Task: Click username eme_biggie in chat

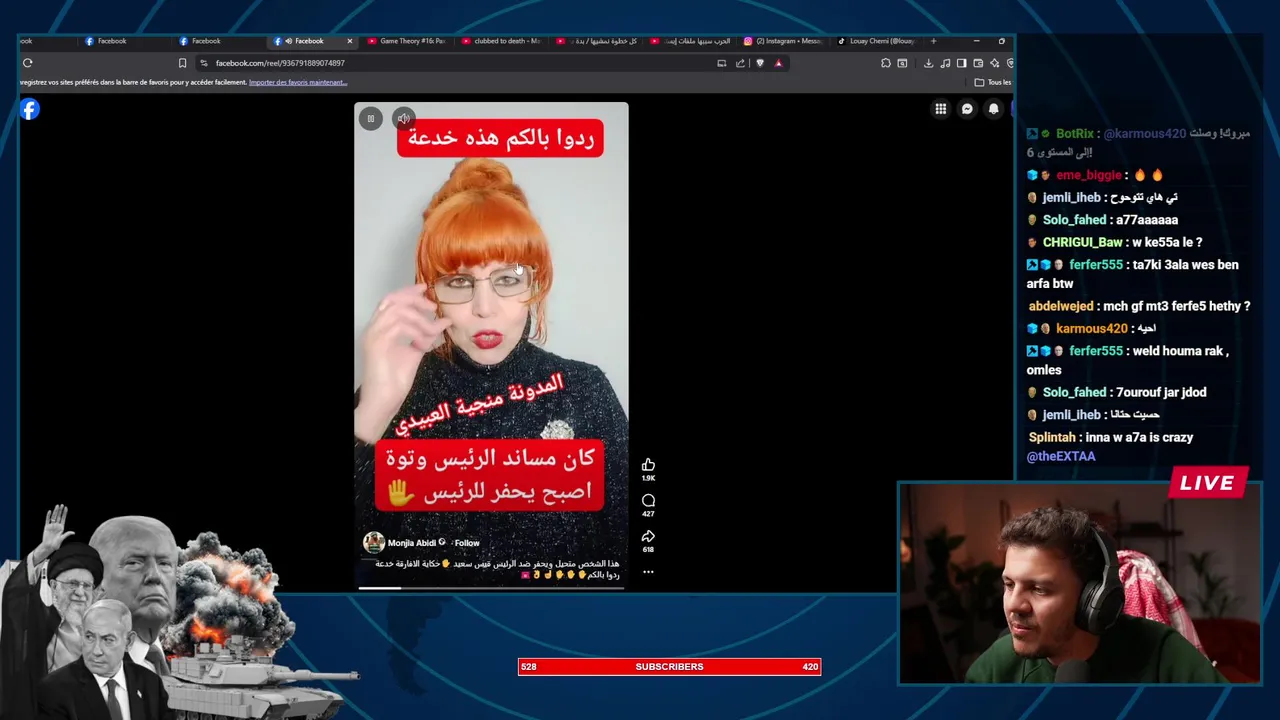Action: (1089, 175)
